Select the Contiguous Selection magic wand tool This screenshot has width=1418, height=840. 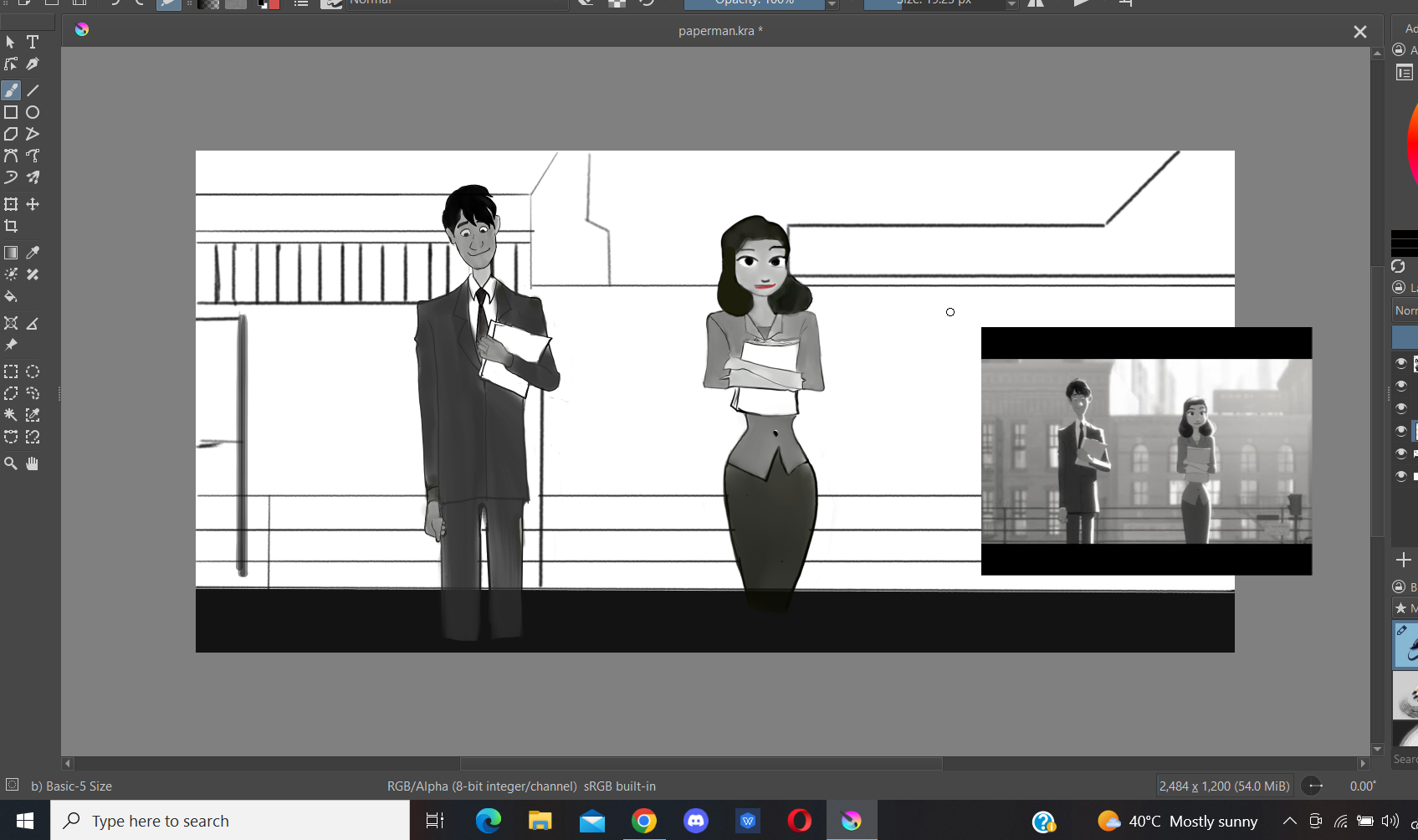click(x=11, y=415)
